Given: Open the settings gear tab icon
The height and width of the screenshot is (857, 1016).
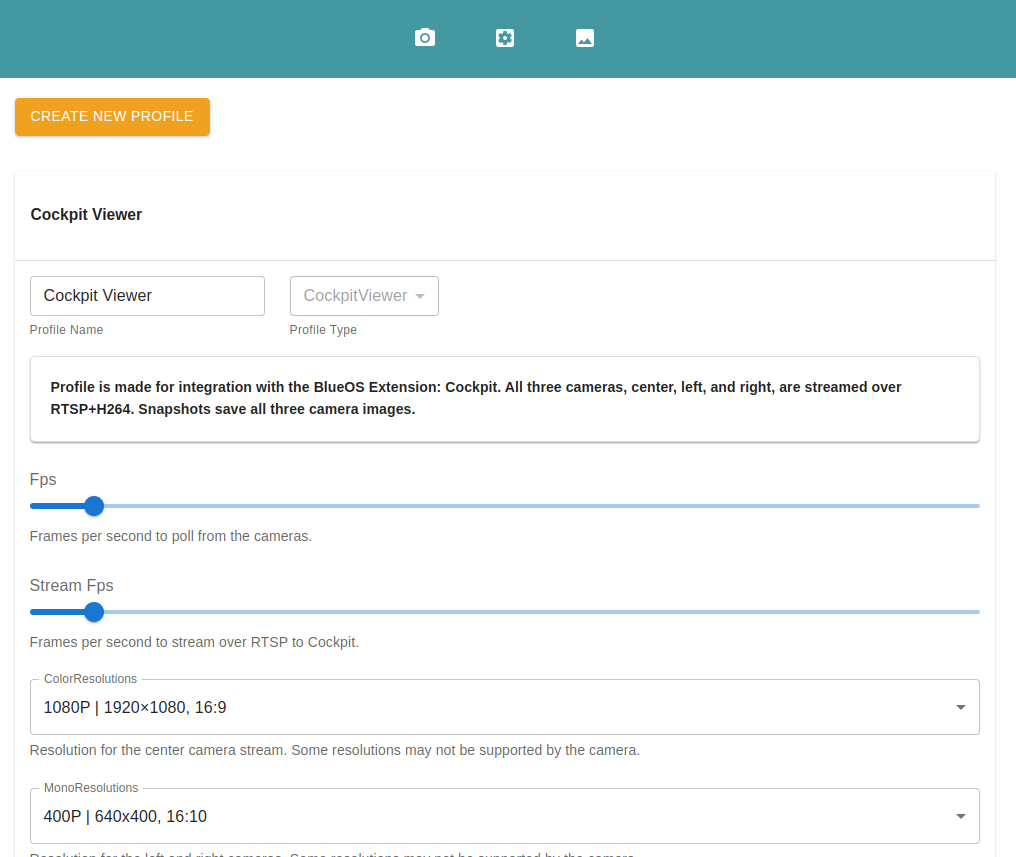Looking at the screenshot, I should pyautogui.click(x=505, y=38).
